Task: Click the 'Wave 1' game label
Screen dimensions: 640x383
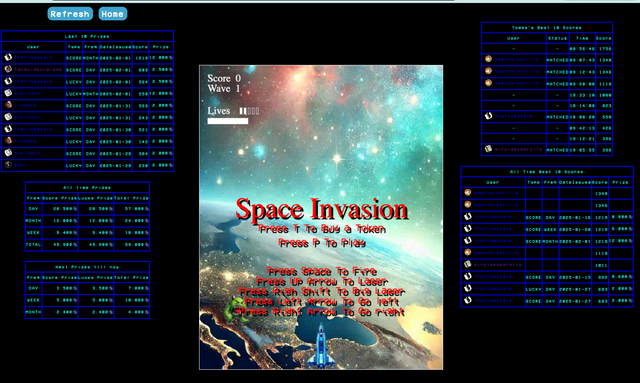Action: click(x=224, y=88)
